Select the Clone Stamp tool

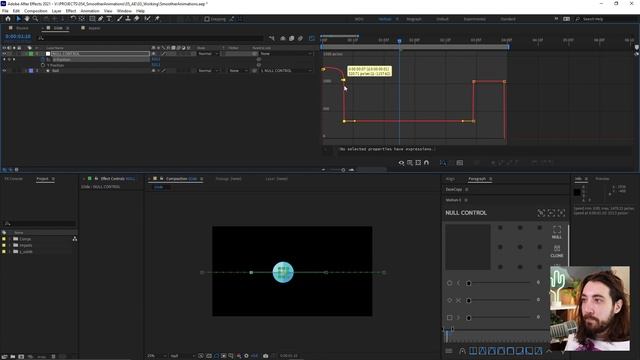pos(128,19)
